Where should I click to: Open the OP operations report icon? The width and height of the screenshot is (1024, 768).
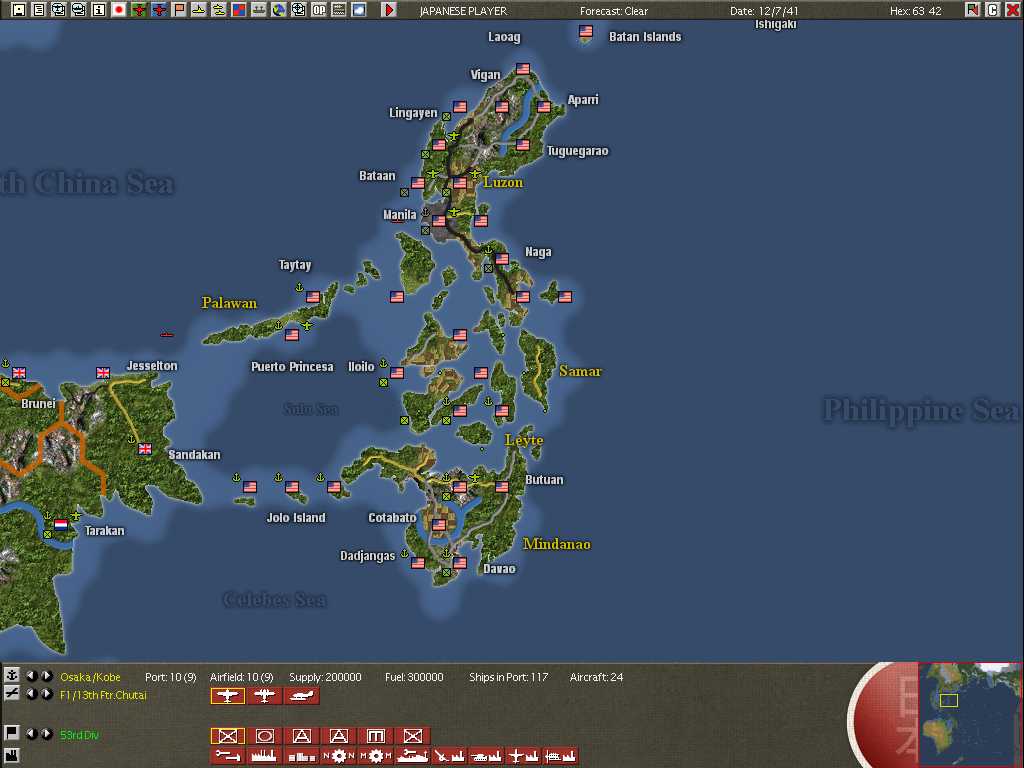[x=319, y=10]
